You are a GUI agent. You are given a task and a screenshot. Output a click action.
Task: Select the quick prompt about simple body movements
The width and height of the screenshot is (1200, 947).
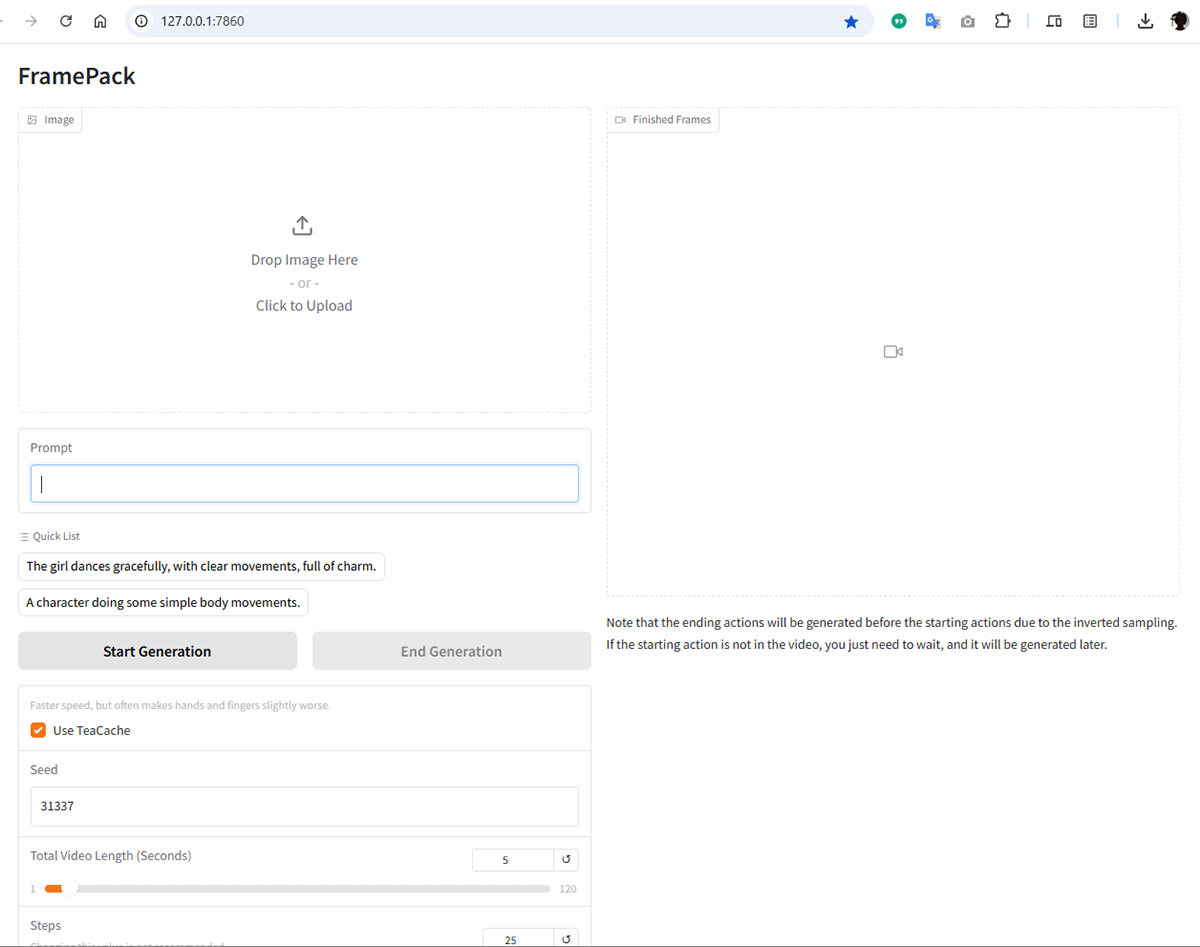point(163,602)
